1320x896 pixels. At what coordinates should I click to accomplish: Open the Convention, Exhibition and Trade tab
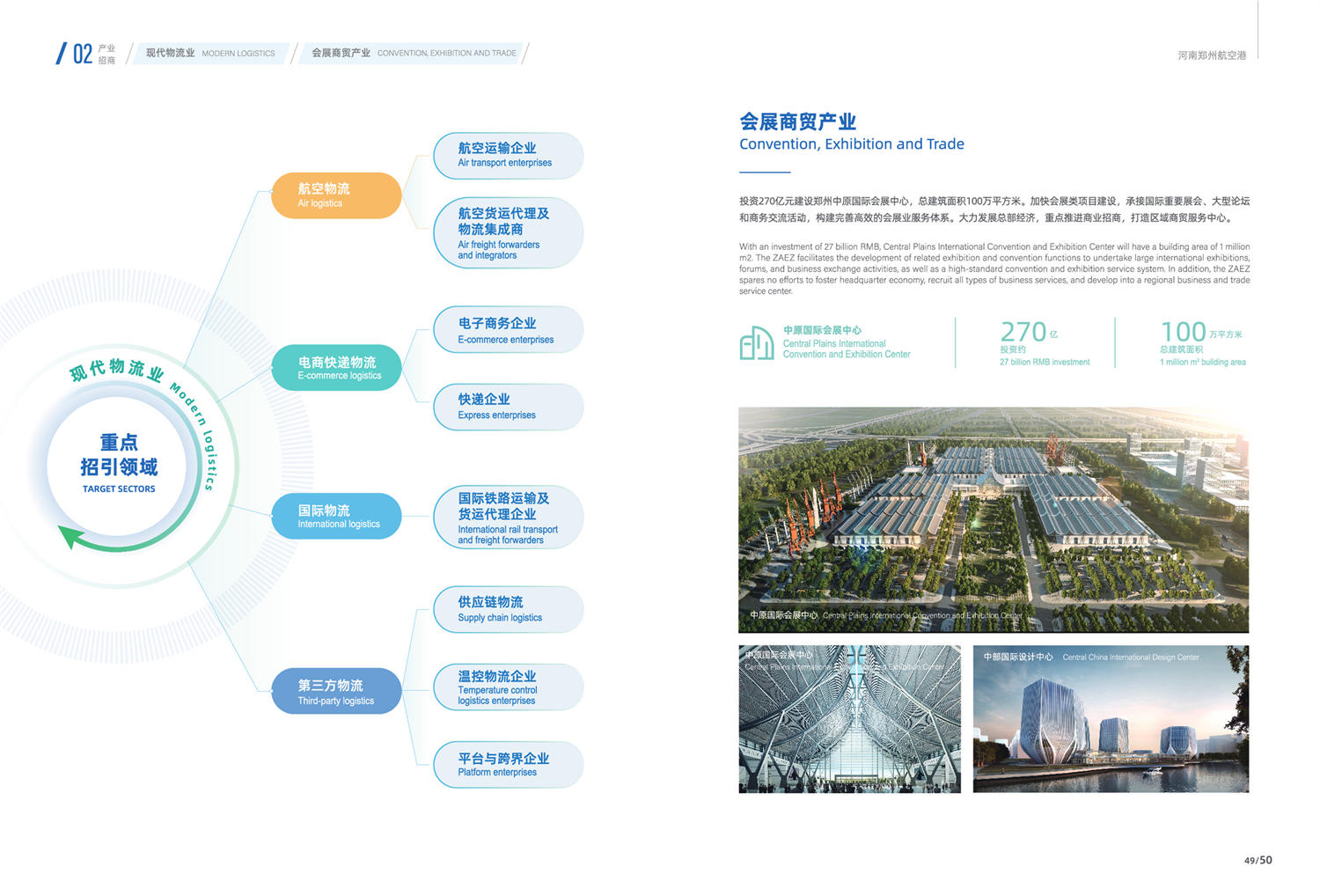413,54
